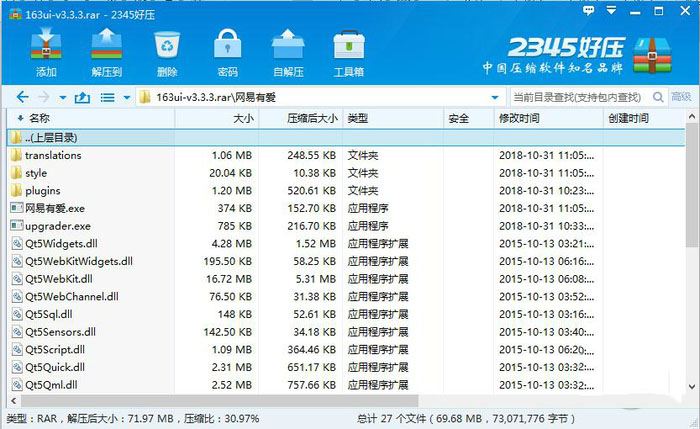The height and width of the screenshot is (429, 700).
Task: Sort by 创建时间 column header
Action: pos(643,118)
